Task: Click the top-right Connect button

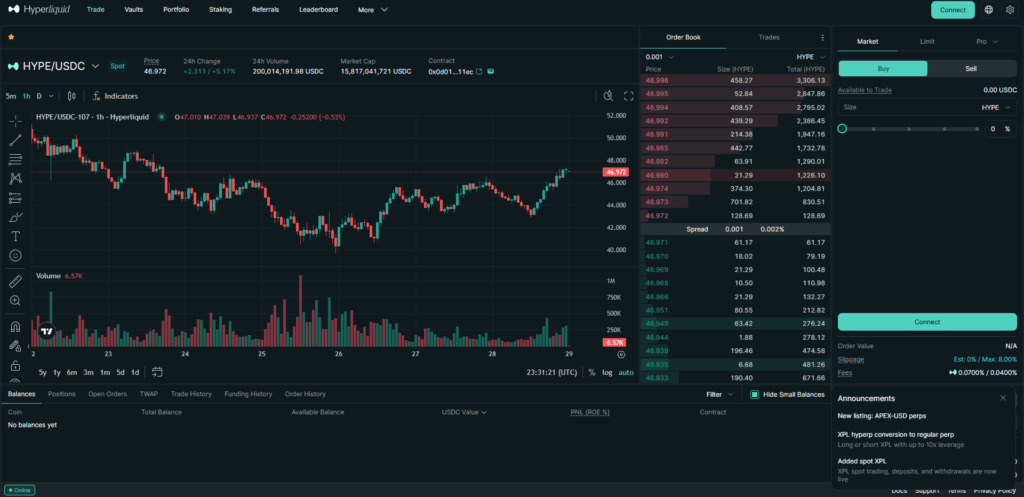Action: pyautogui.click(x=952, y=10)
